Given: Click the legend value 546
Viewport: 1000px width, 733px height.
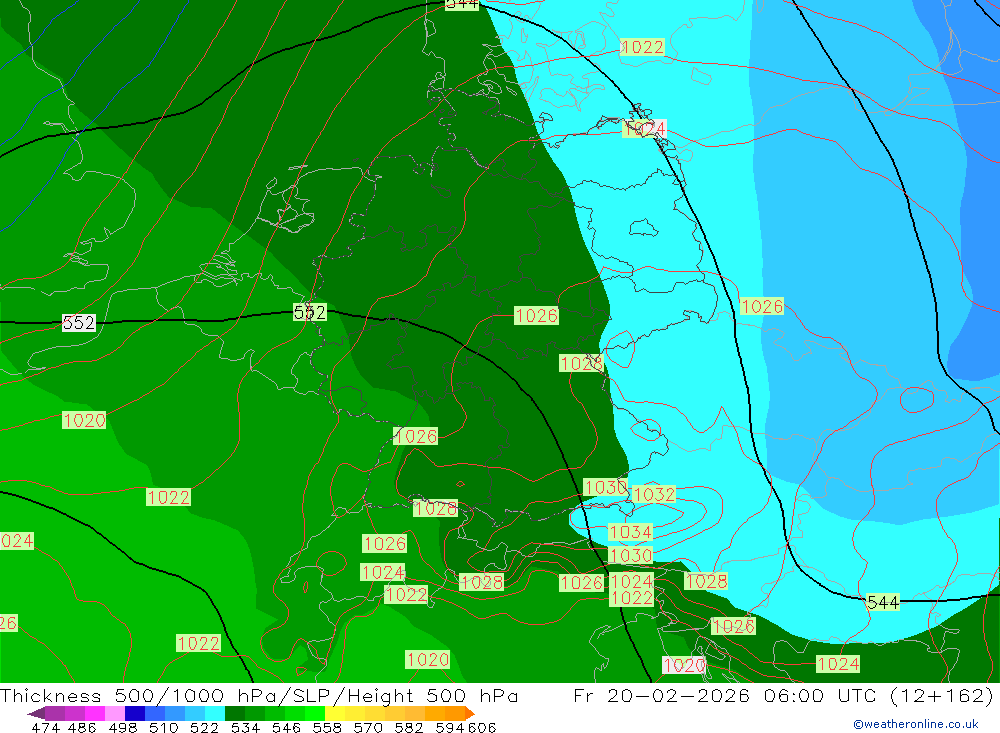Looking at the screenshot, I should (x=286, y=728).
